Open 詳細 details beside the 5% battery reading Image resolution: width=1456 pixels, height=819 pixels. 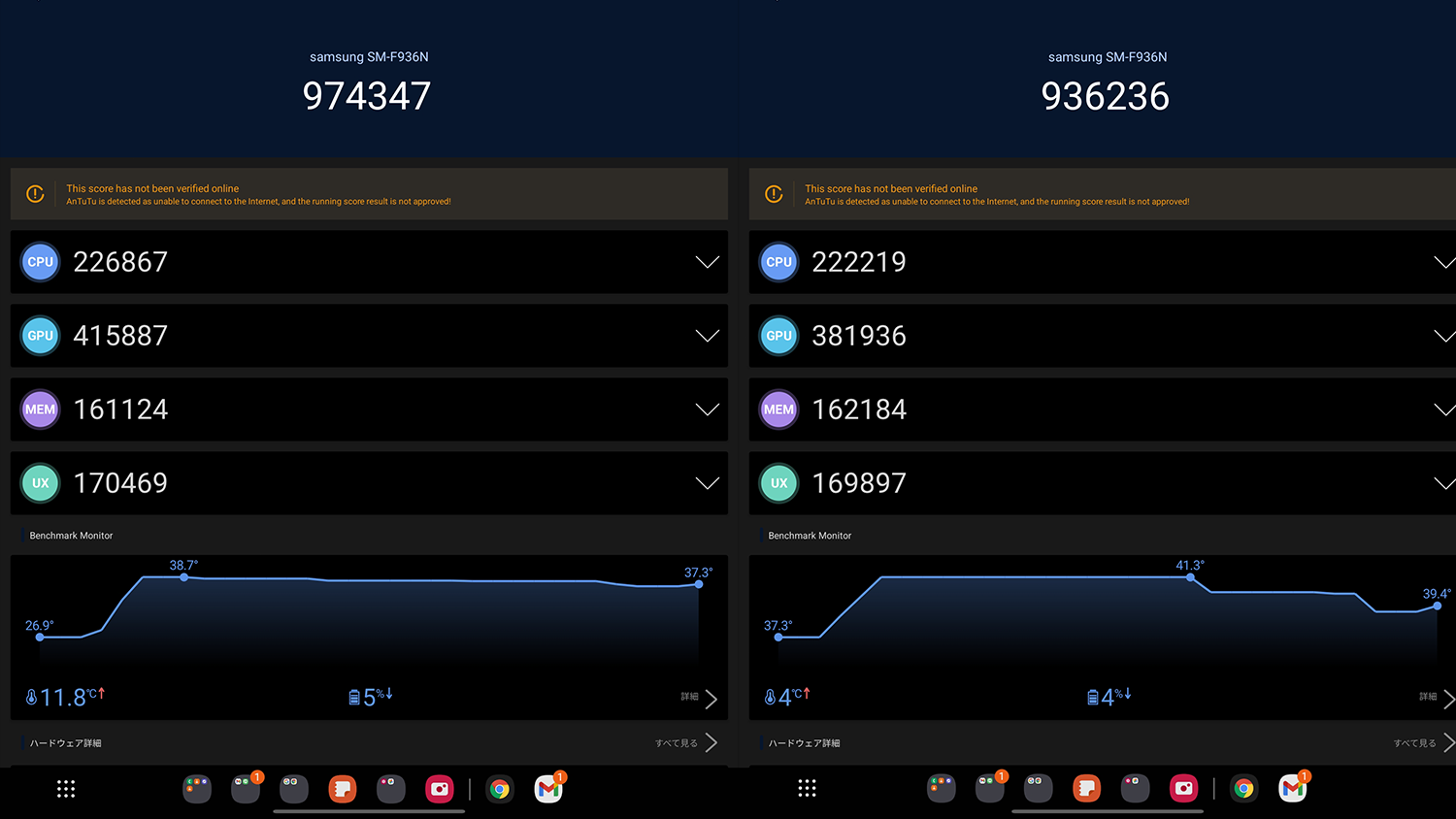pos(699,698)
